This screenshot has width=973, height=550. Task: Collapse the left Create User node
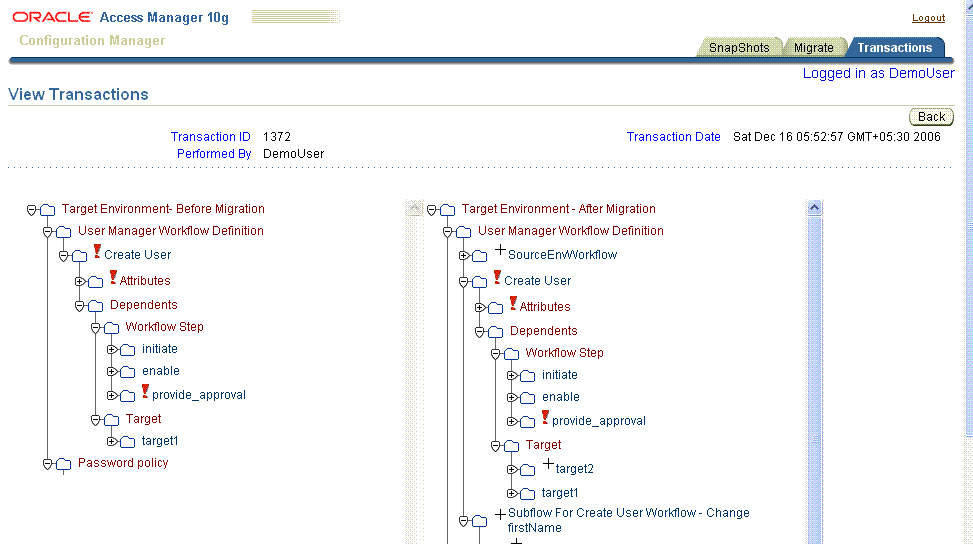pyautogui.click(x=63, y=256)
